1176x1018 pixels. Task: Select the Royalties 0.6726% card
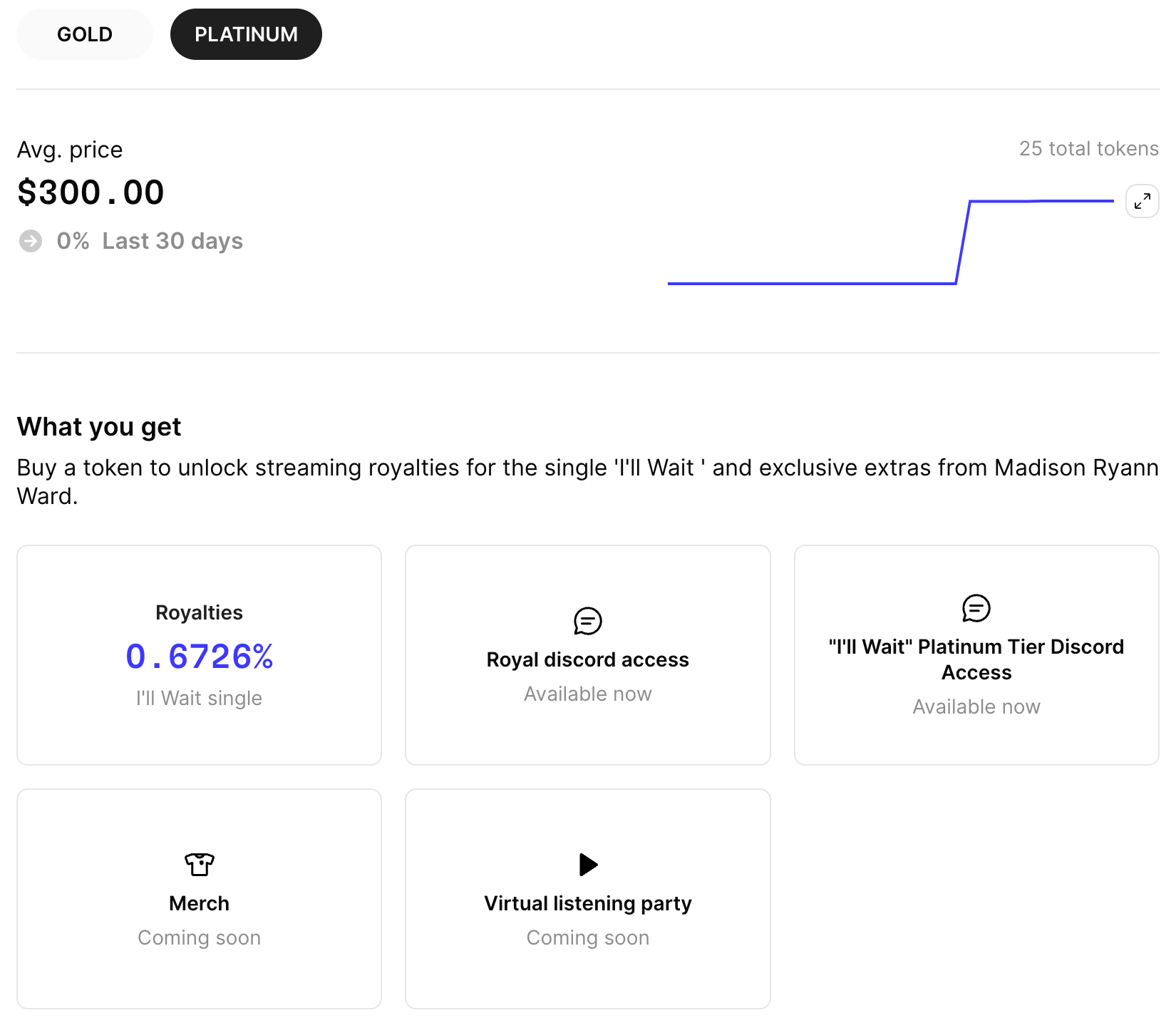pyautogui.click(x=199, y=654)
